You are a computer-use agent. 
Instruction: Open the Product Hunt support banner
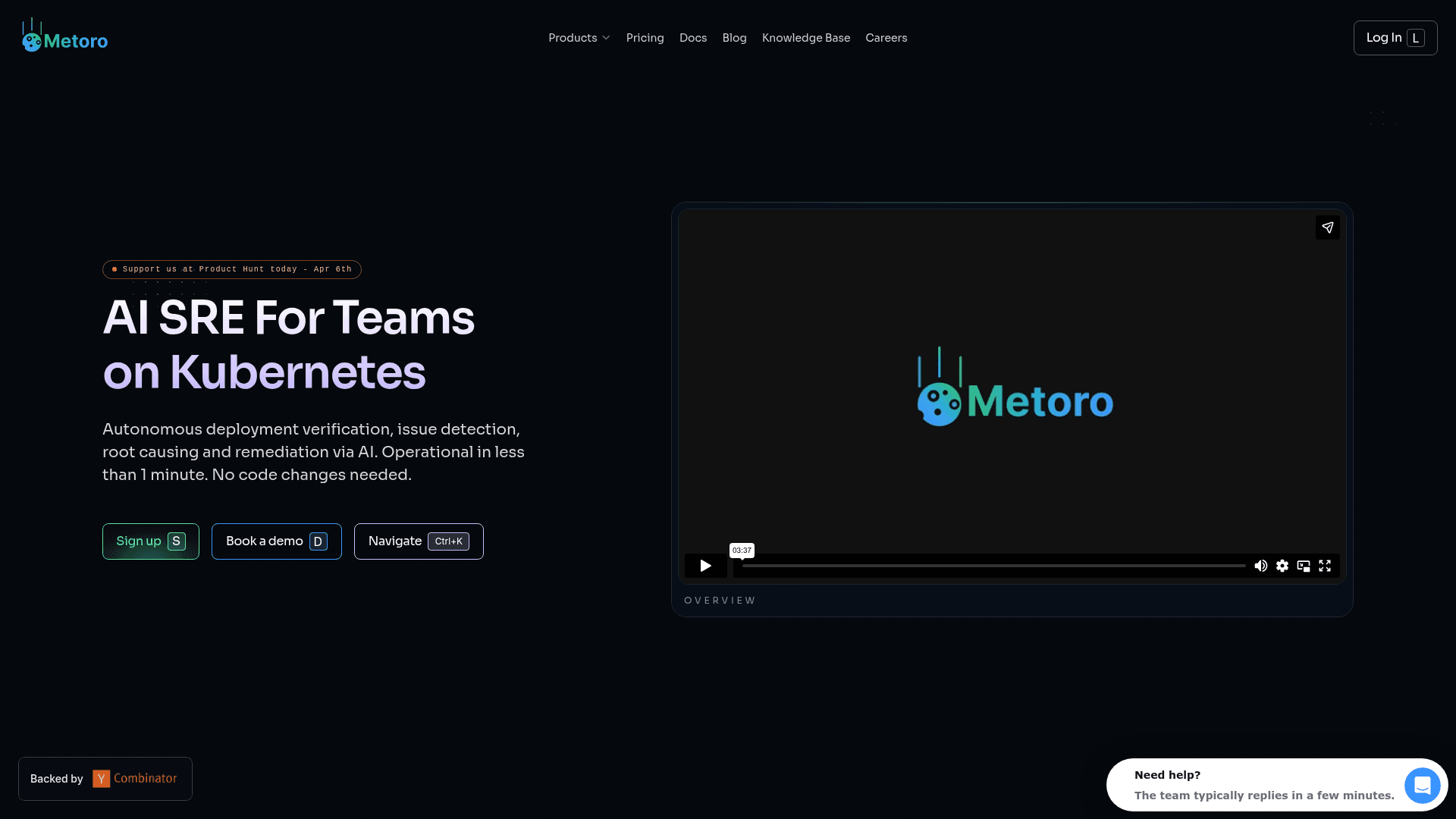pyautogui.click(x=231, y=269)
